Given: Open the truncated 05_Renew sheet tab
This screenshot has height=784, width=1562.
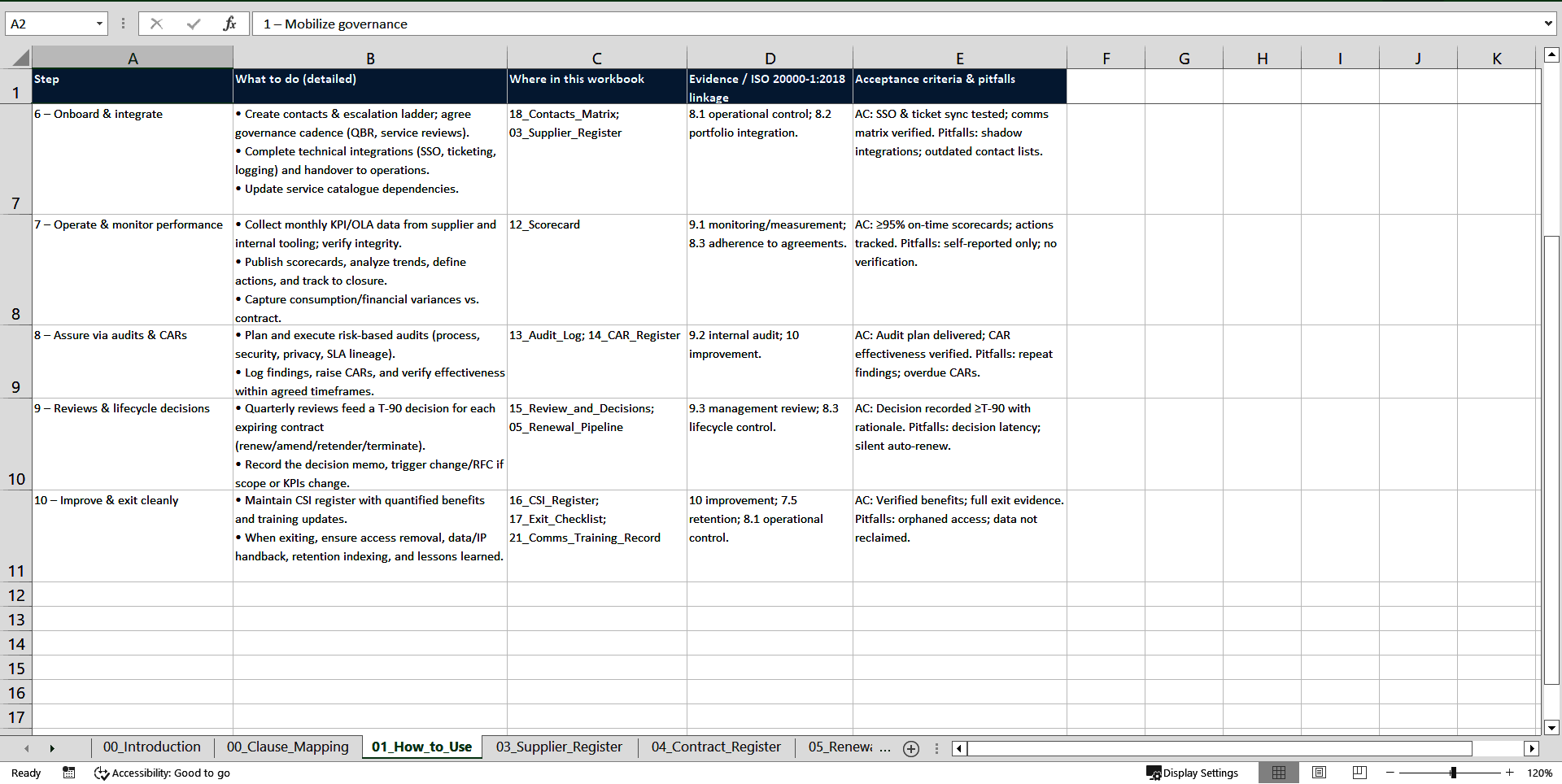Looking at the screenshot, I should [840, 747].
